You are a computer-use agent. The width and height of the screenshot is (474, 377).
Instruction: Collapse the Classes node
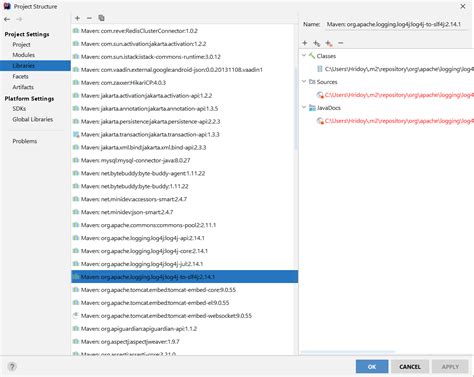coord(304,55)
